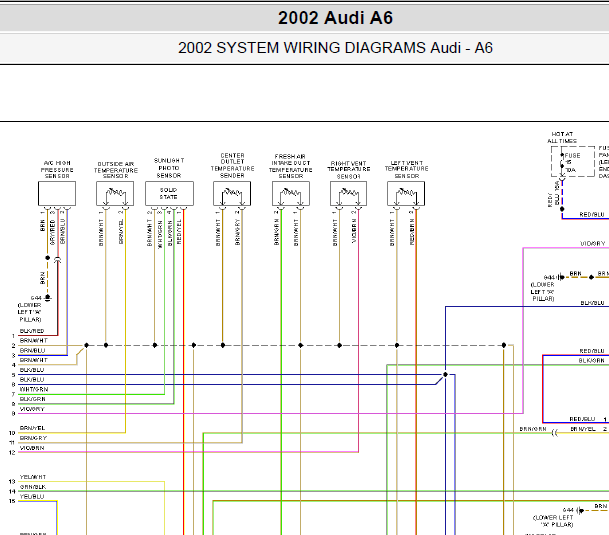Select the "GRN/BLK" label on wire 14
This screenshot has width=609, height=535.
click(33, 487)
